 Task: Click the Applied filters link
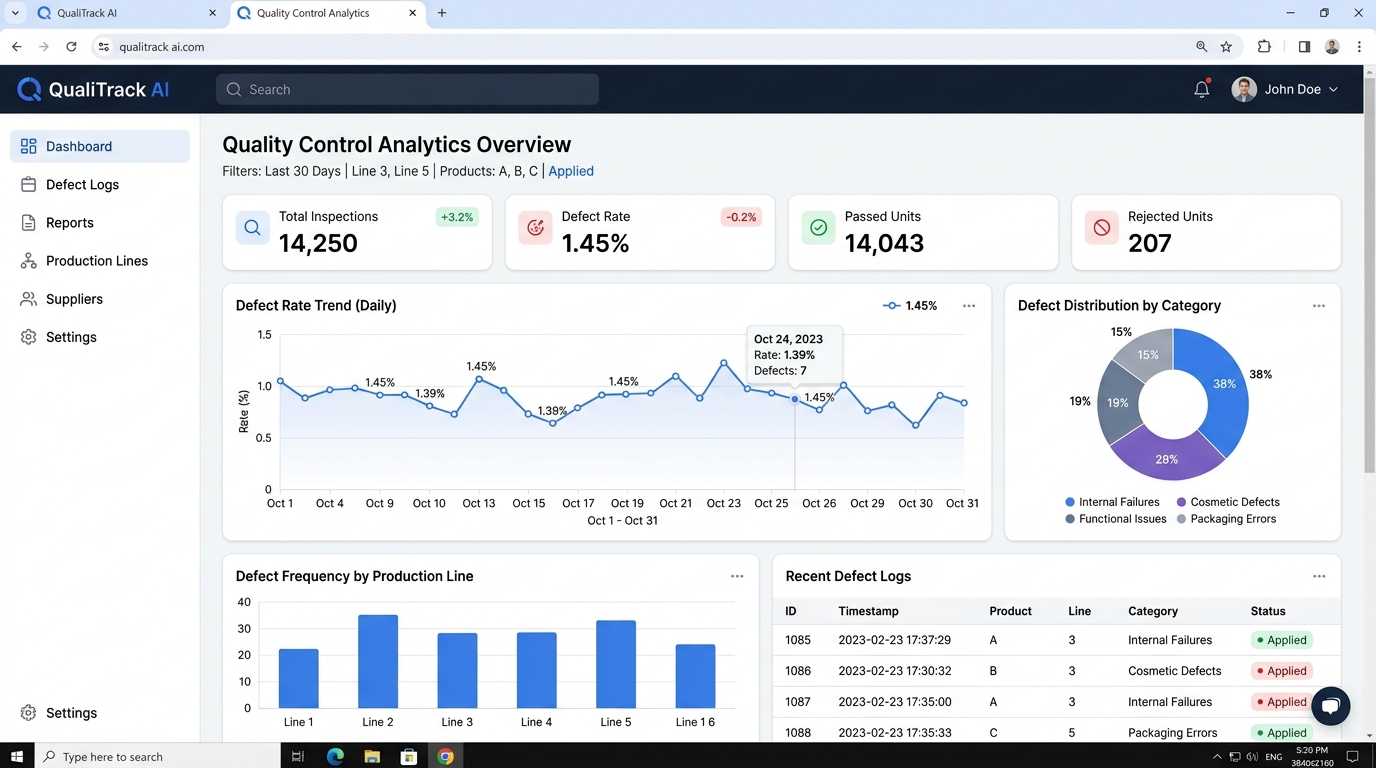571,171
